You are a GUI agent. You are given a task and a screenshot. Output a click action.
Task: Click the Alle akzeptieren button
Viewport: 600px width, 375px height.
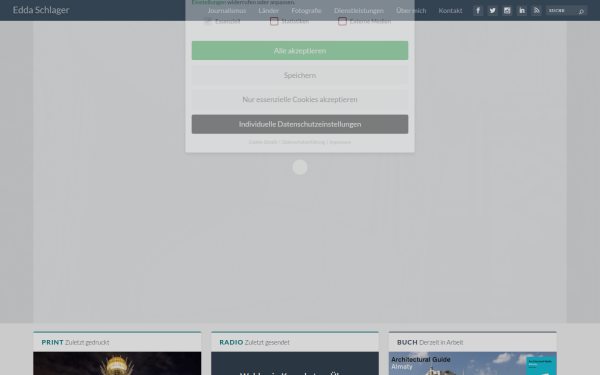pos(300,51)
